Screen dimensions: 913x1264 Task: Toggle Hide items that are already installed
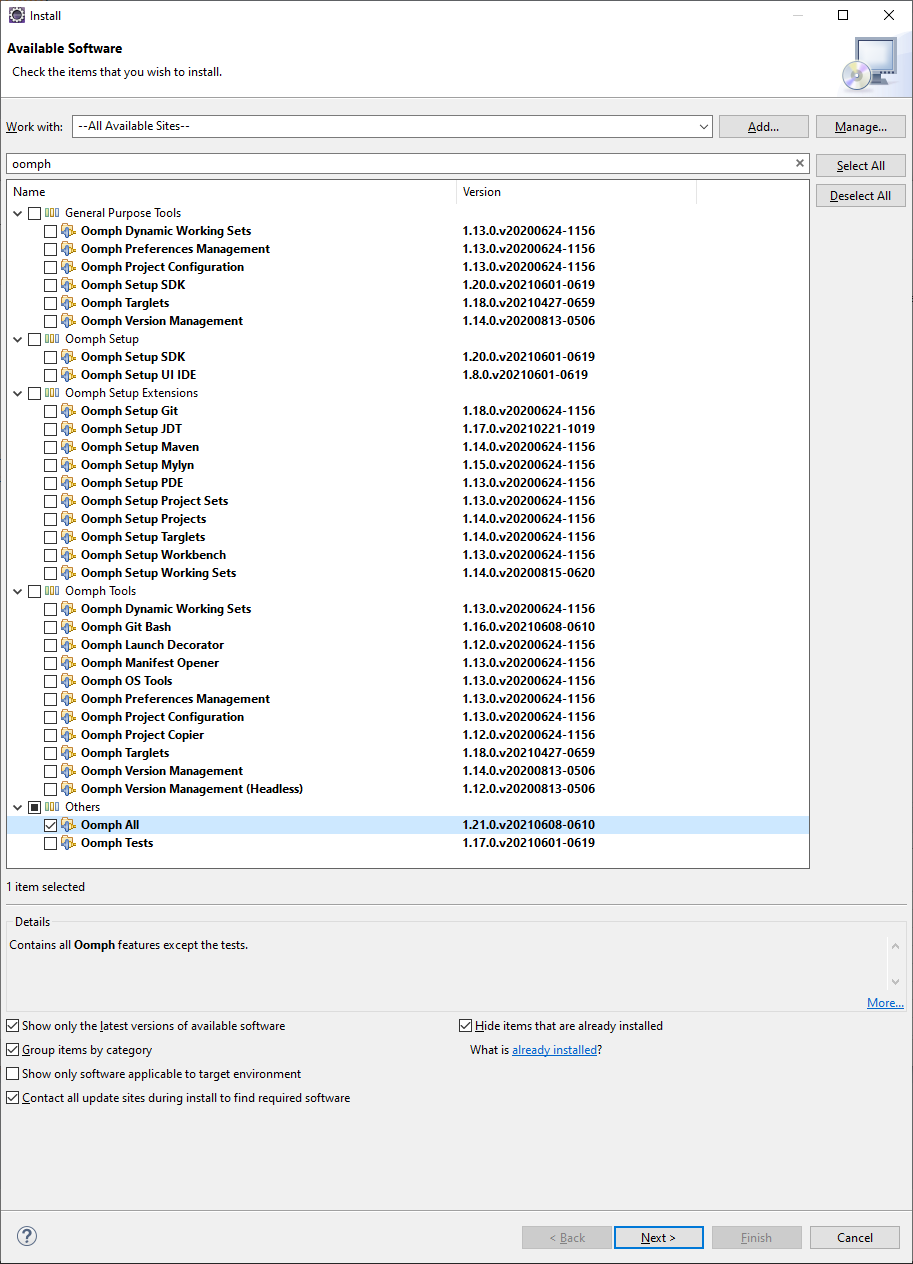coord(465,1026)
